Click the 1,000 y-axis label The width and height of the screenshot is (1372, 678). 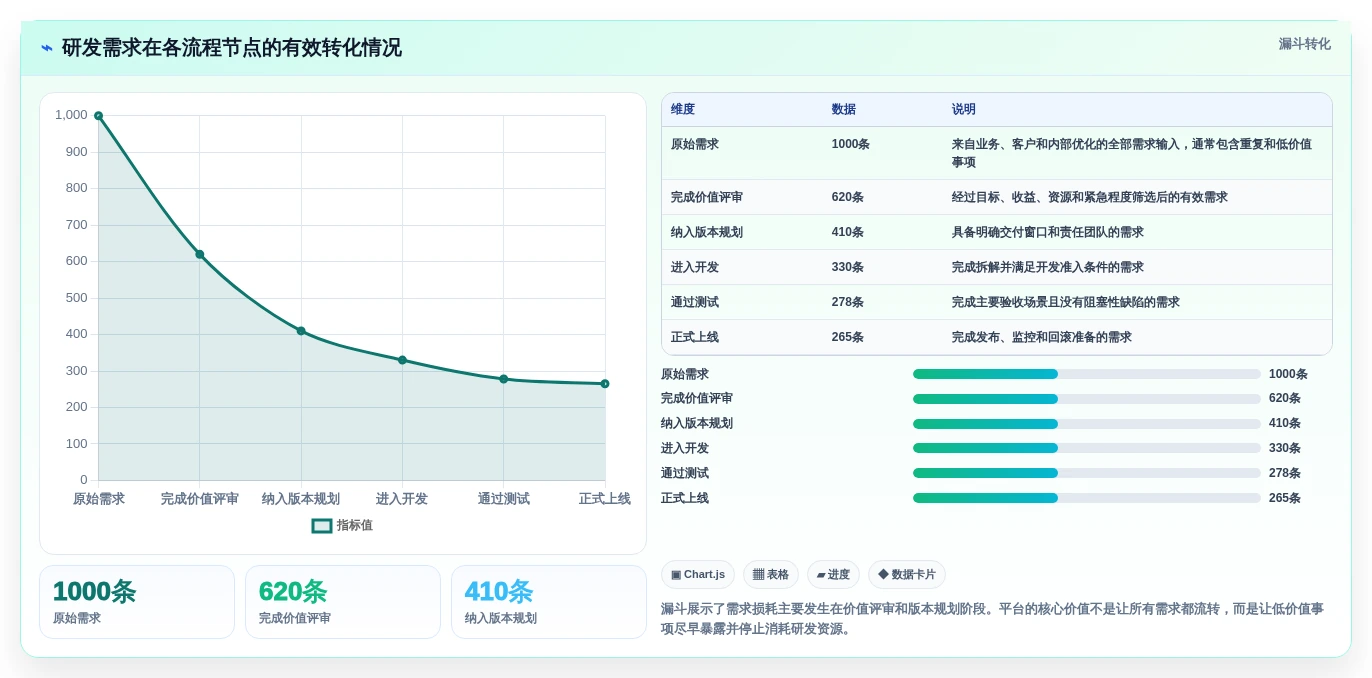coord(71,115)
